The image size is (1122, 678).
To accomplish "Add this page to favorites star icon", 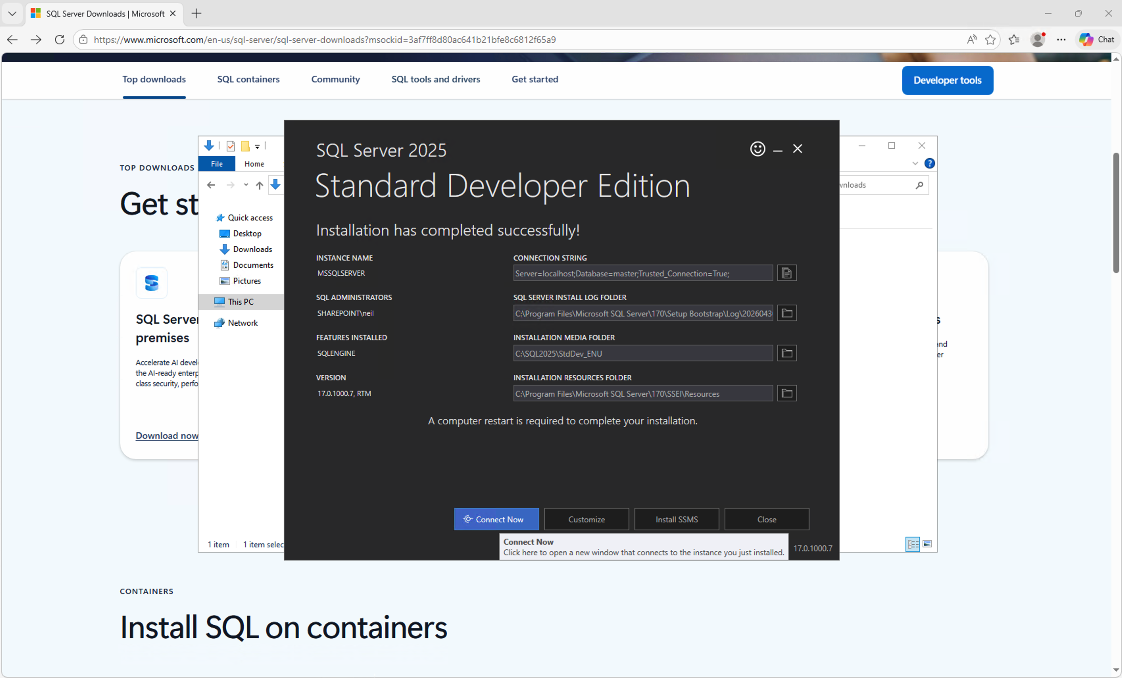I will point(990,39).
